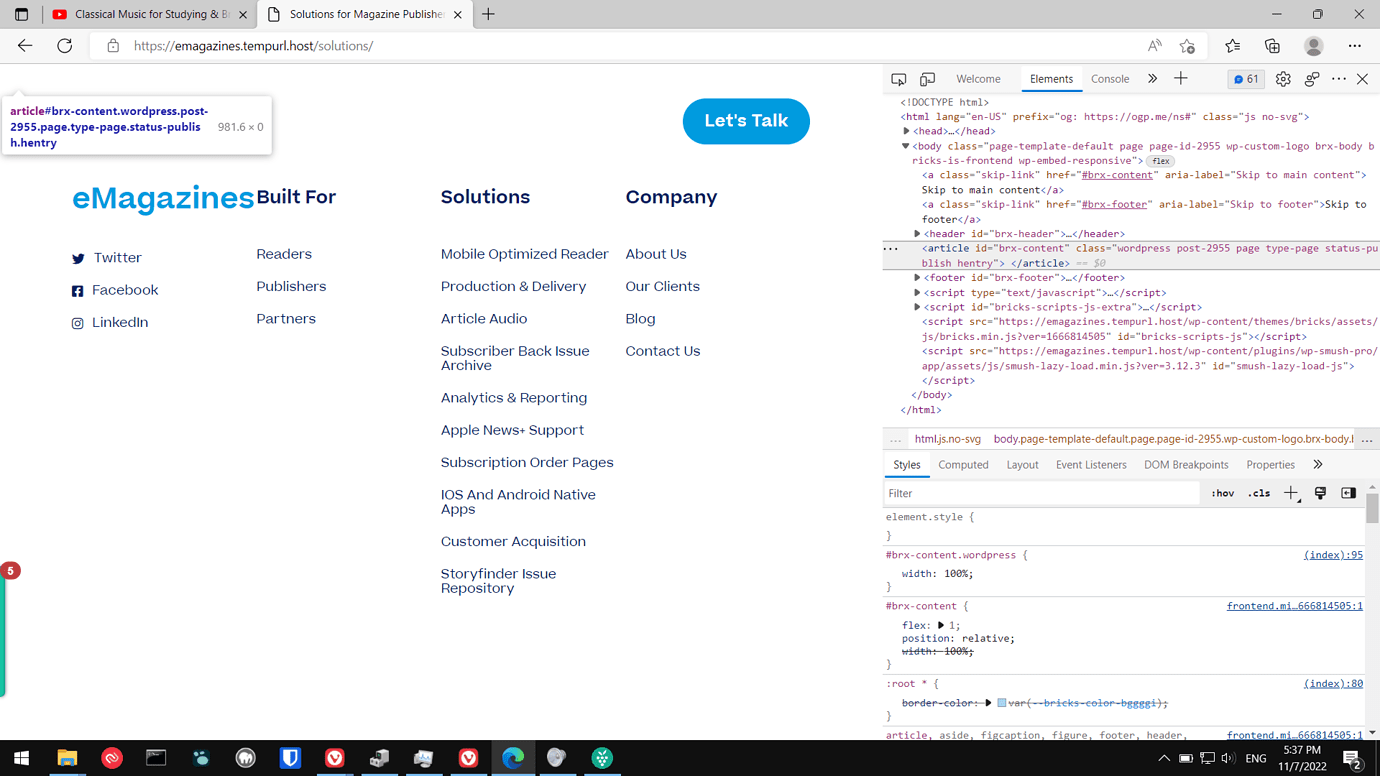This screenshot has height=776, width=1380.
Task: Click the flex badge on body element
Action: (1160, 161)
